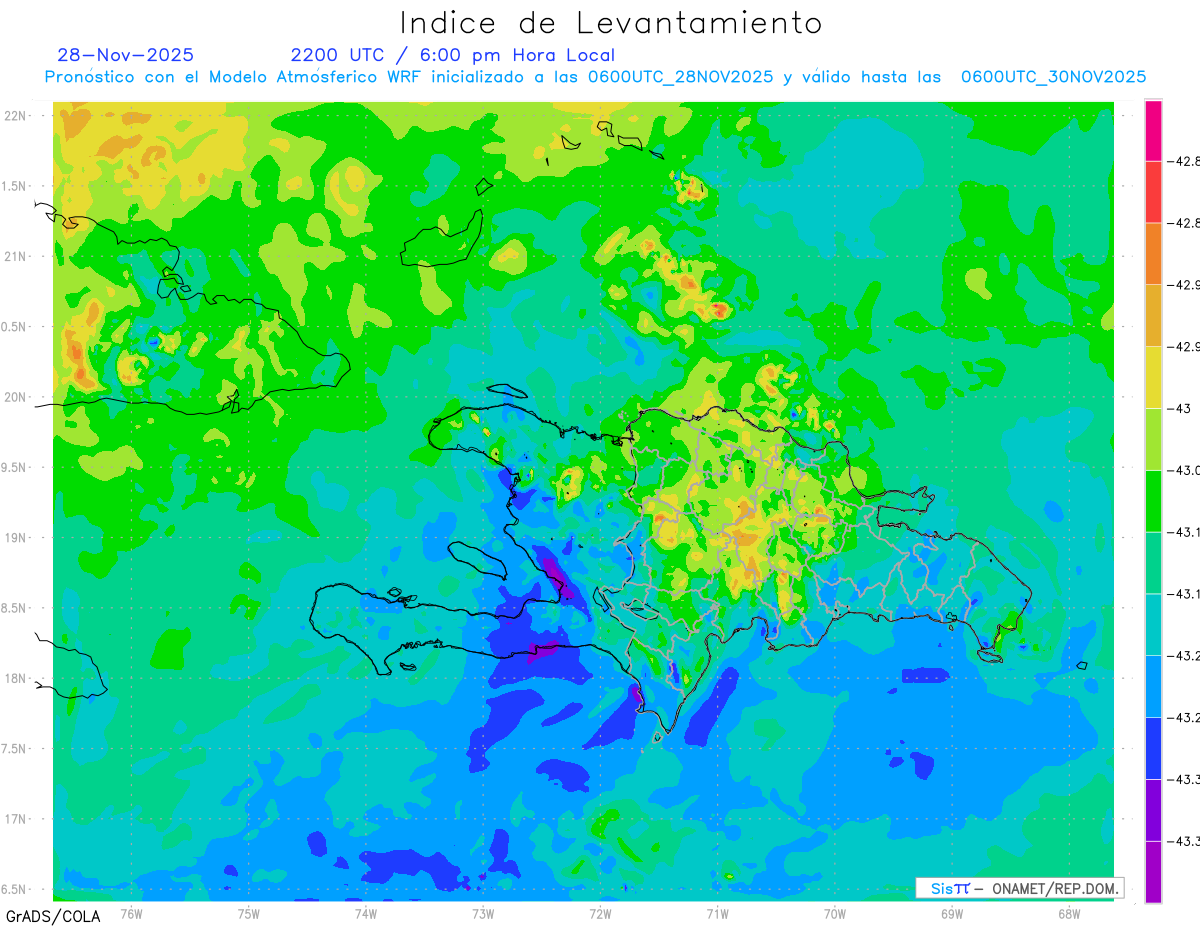Click the 9.5N latitude axis label

[15, 467]
